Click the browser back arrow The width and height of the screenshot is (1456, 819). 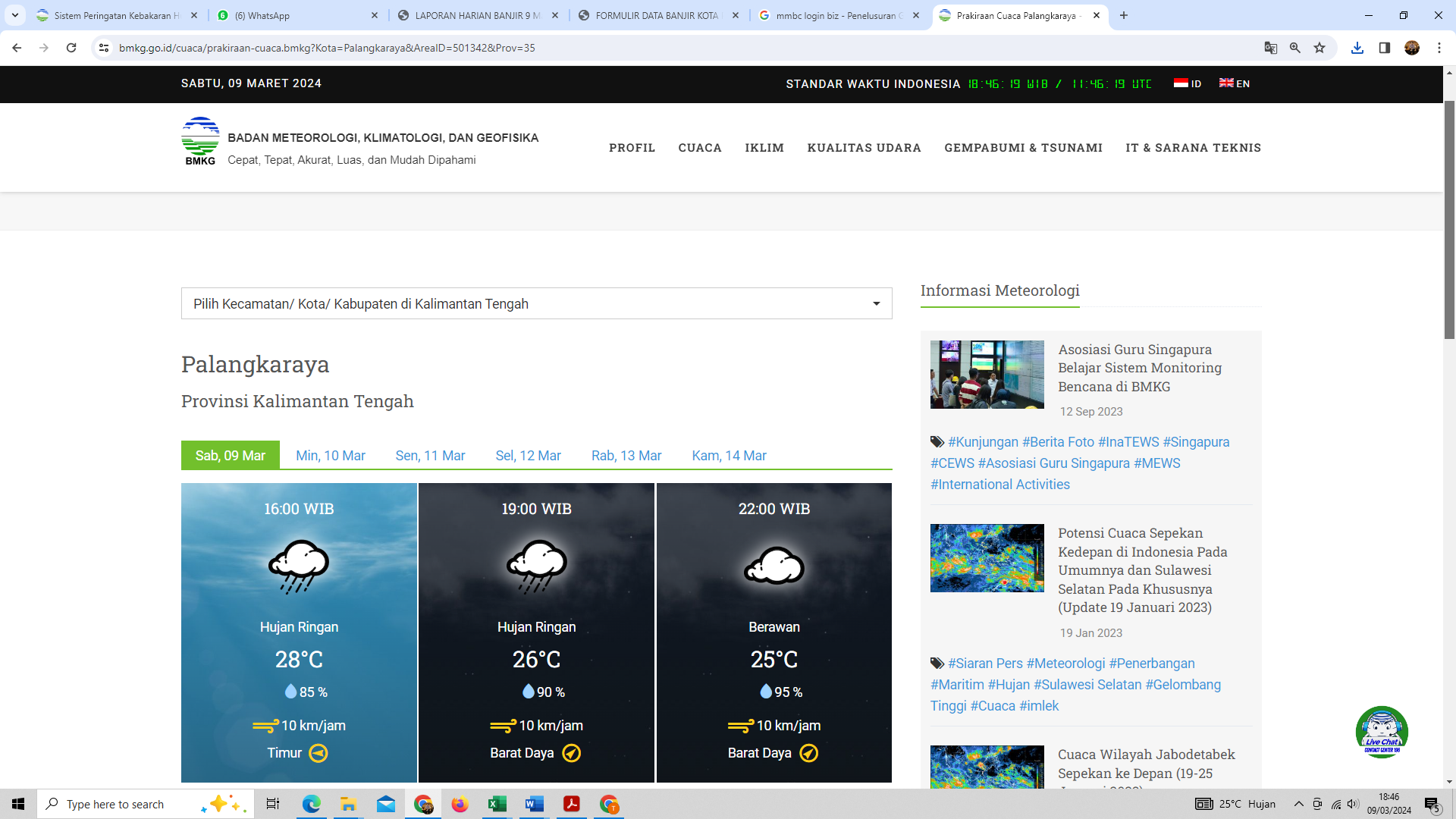(x=17, y=48)
